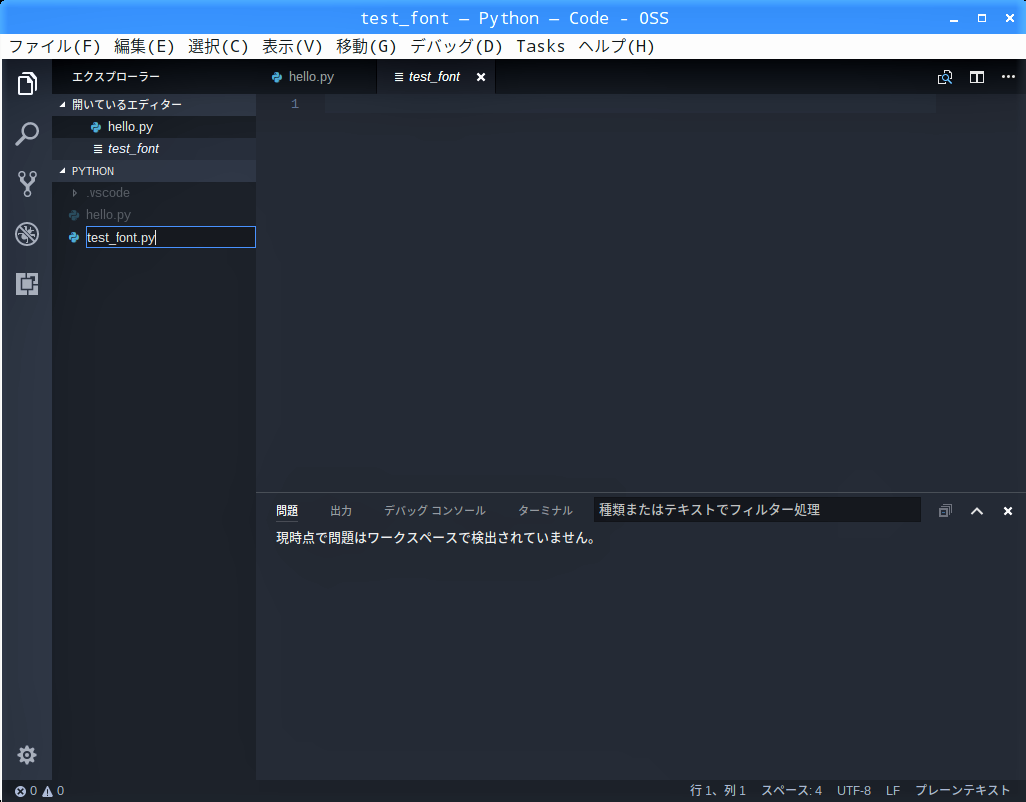Click the find-in-editor preview icon
The width and height of the screenshot is (1026, 802).
tap(945, 77)
